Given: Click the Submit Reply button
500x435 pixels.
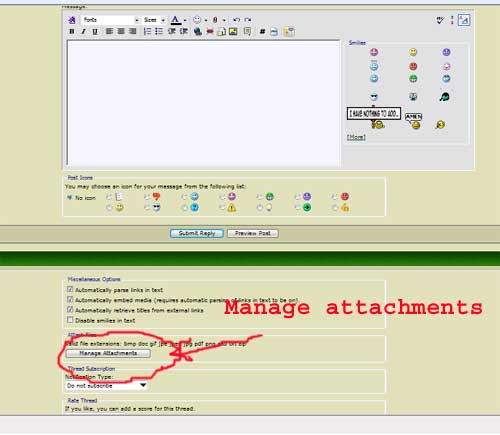Looking at the screenshot, I should coord(197,233).
